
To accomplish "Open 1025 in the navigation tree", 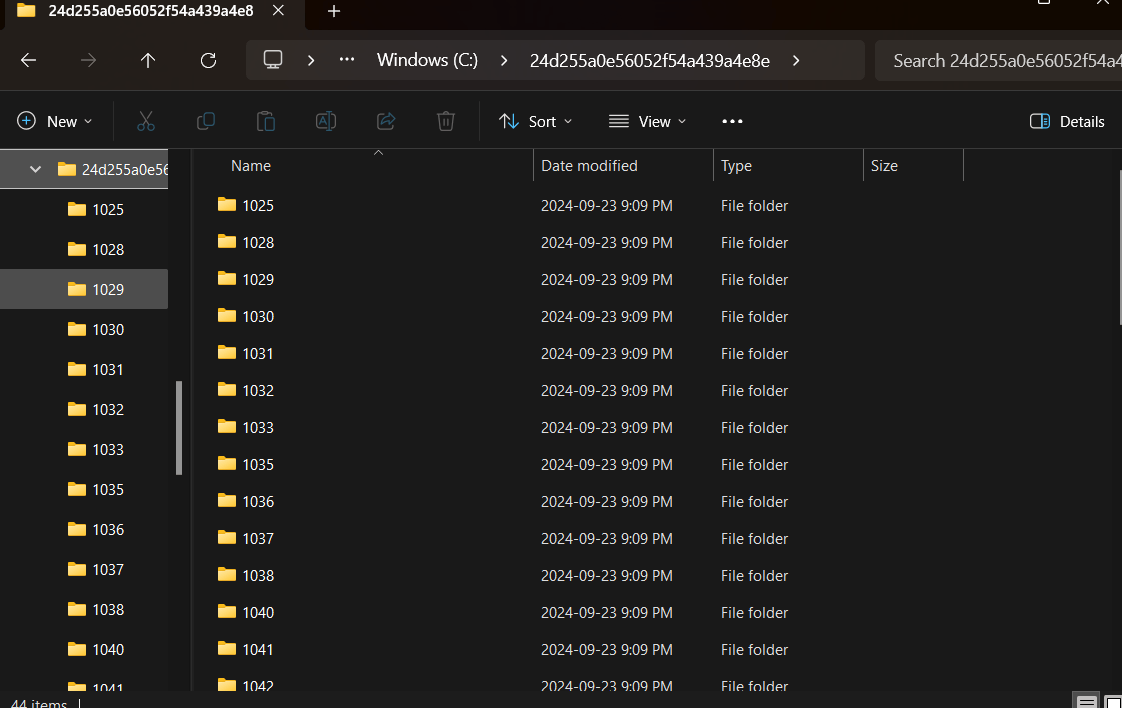I will [84, 210].
